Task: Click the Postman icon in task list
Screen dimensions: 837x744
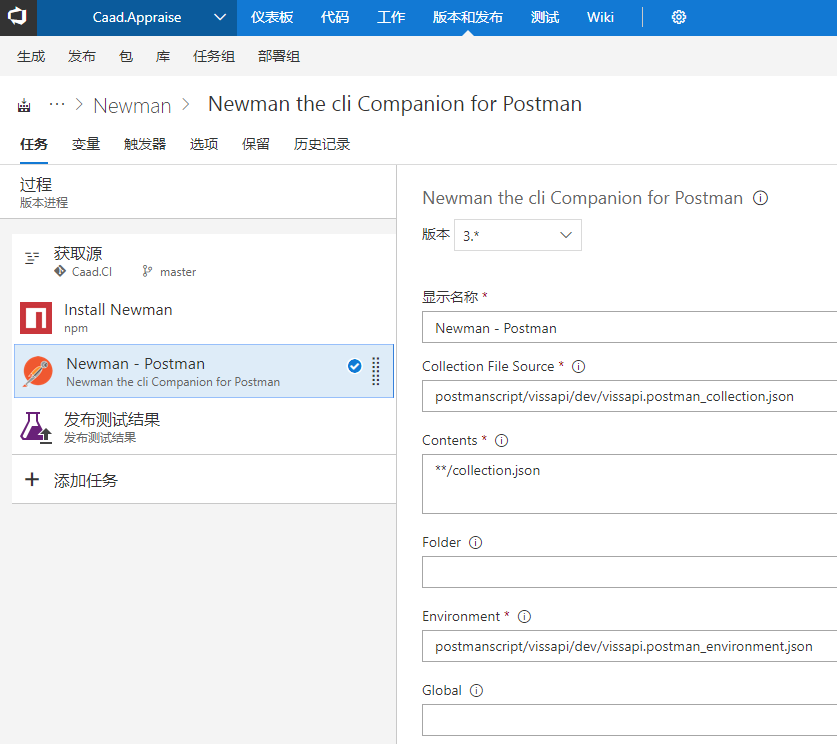Action: 37,371
